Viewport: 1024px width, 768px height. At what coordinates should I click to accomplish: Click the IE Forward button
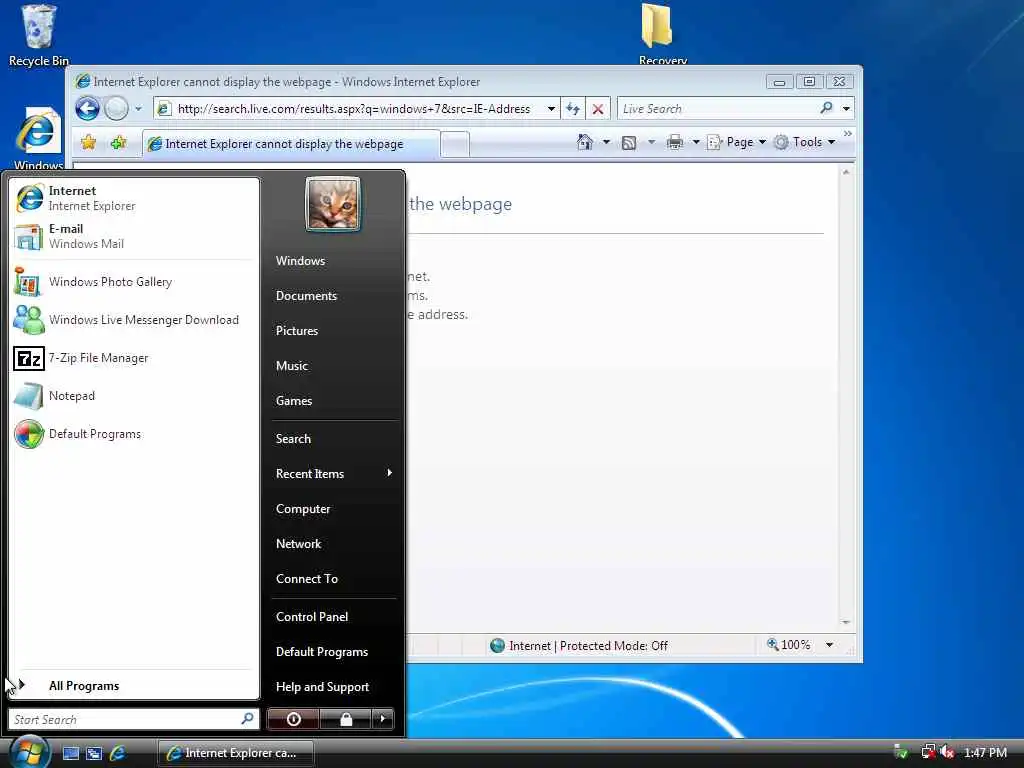(x=116, y=108)
